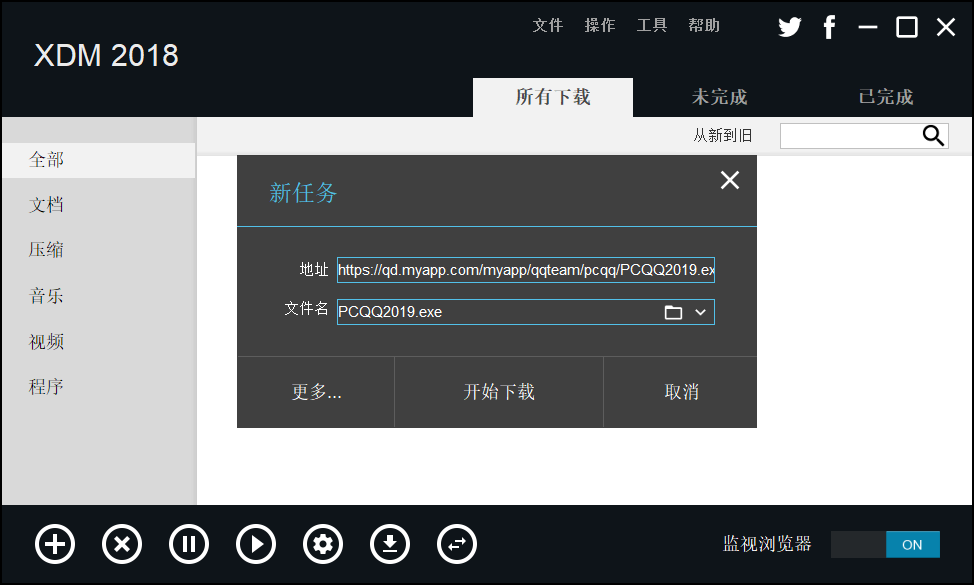
Task: Click the 开始下载 button
Action: [x=499, y=392]
